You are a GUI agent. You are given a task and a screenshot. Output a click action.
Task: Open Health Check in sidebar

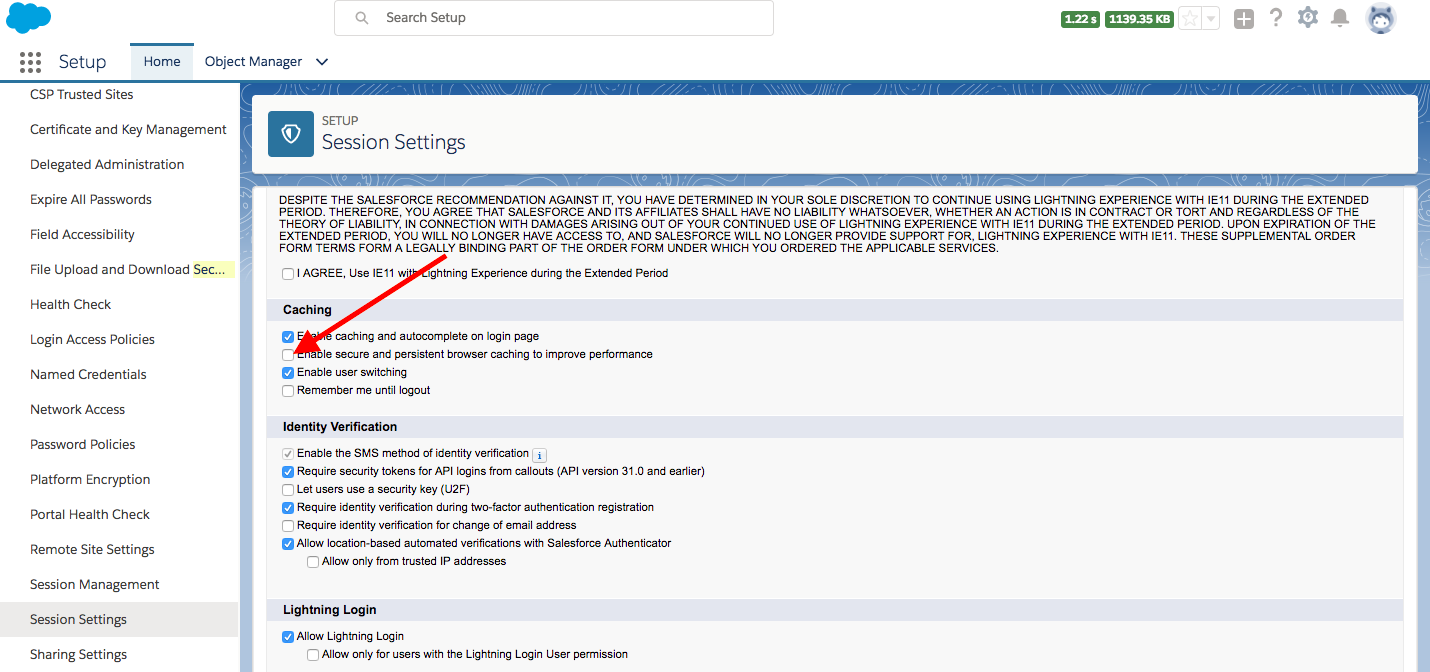point(71,305)
